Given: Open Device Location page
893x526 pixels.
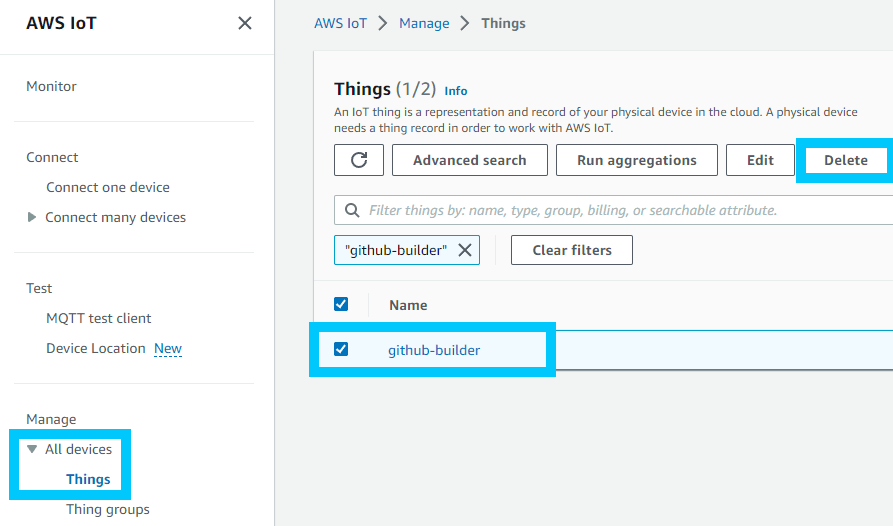Looking at the screenshot, I should coord(96,348).
